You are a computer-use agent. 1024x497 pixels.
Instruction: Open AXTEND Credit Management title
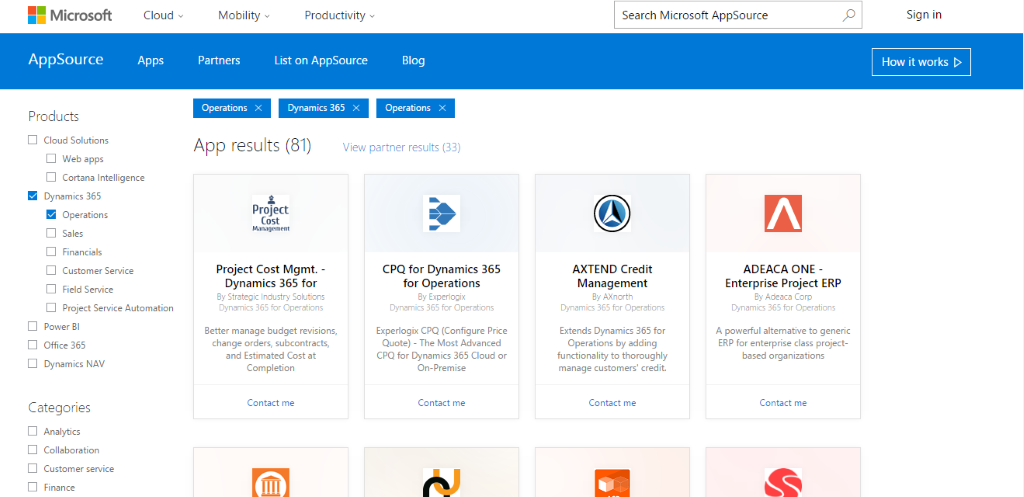point(612,276)
